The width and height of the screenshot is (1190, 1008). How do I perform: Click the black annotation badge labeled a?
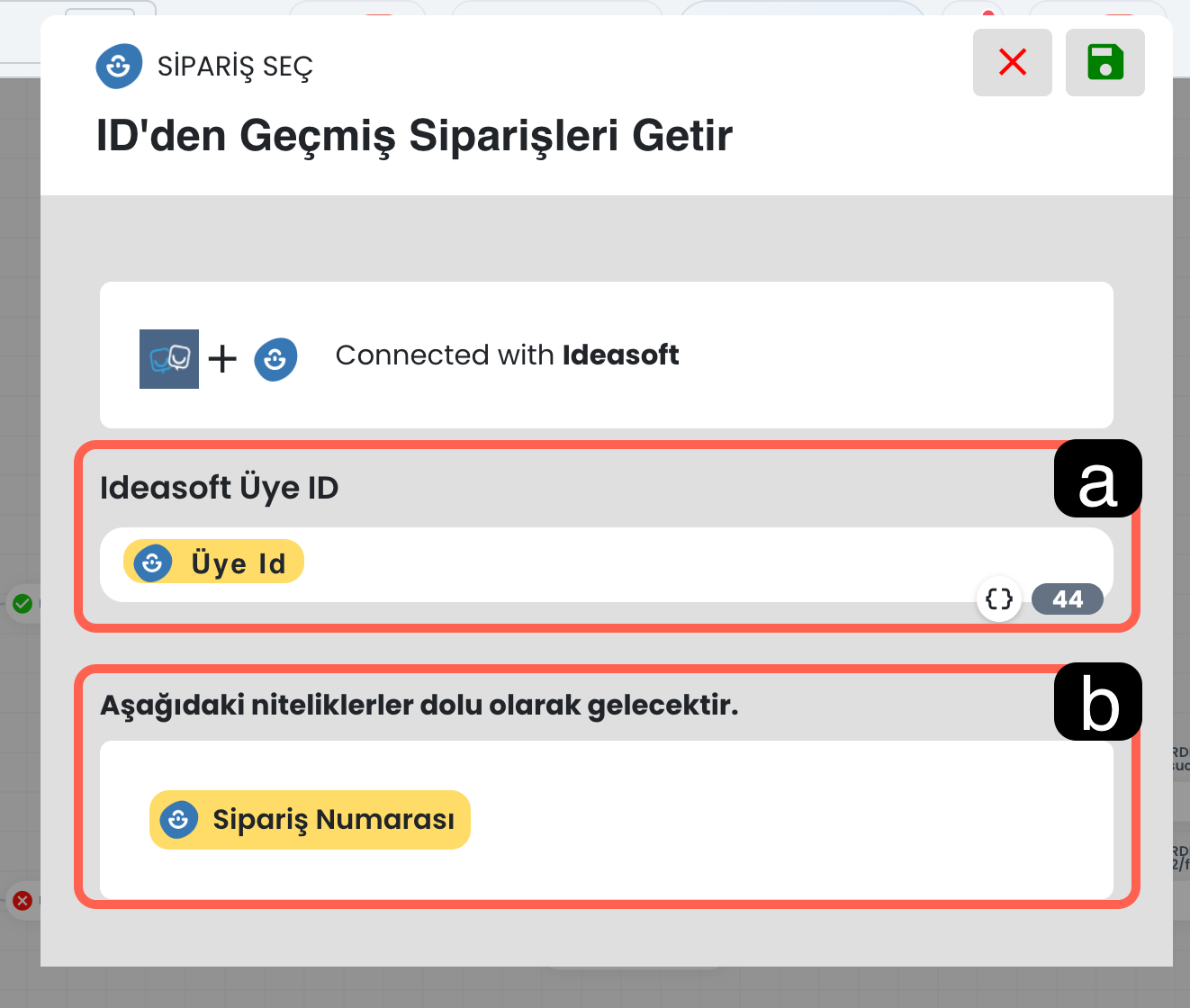tap(1097, 479)
